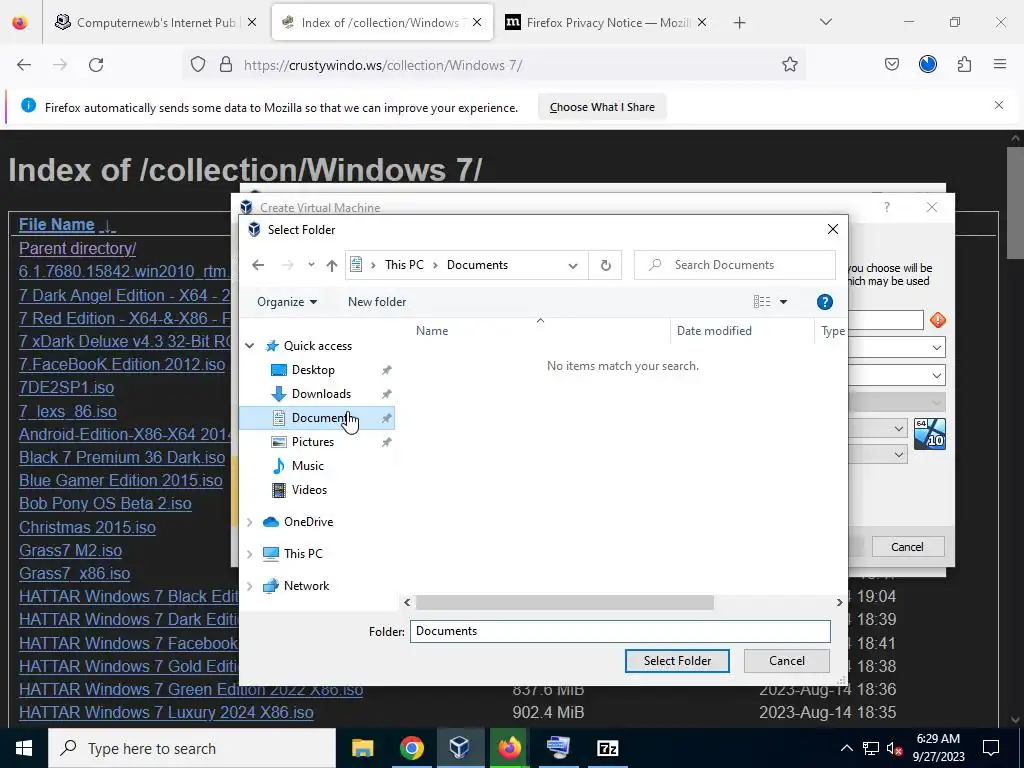Image resolution: width=1024 pixels, height=768 pixels.
Task: Switch to Firefox in taskbar
Action: point(509,748)
